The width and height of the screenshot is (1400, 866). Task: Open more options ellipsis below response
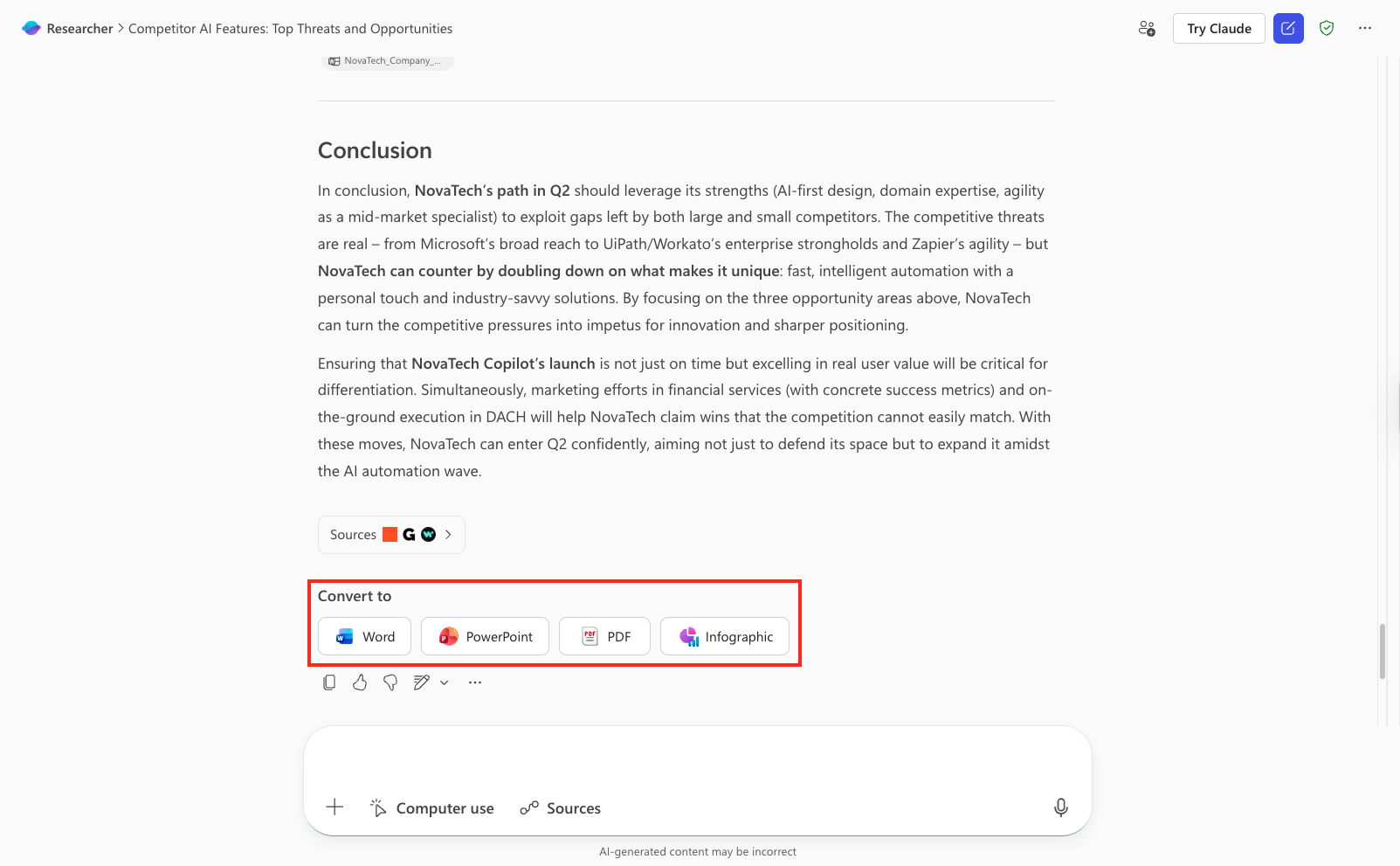(475, 682)
